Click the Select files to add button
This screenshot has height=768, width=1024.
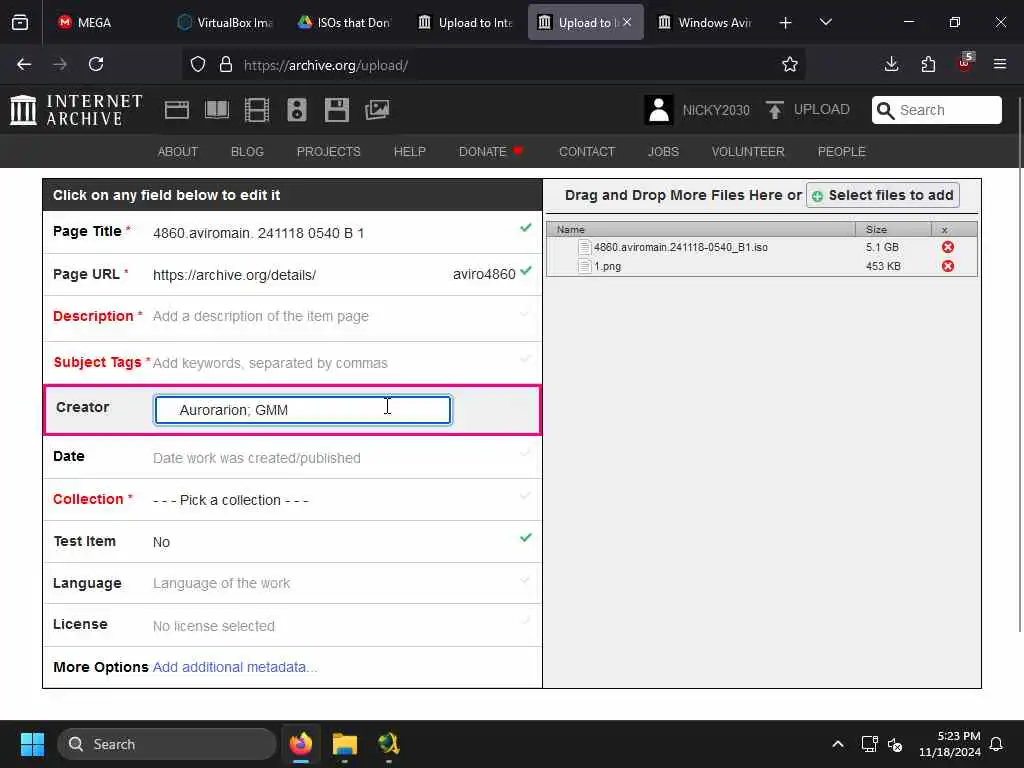[x=882, y=195]
